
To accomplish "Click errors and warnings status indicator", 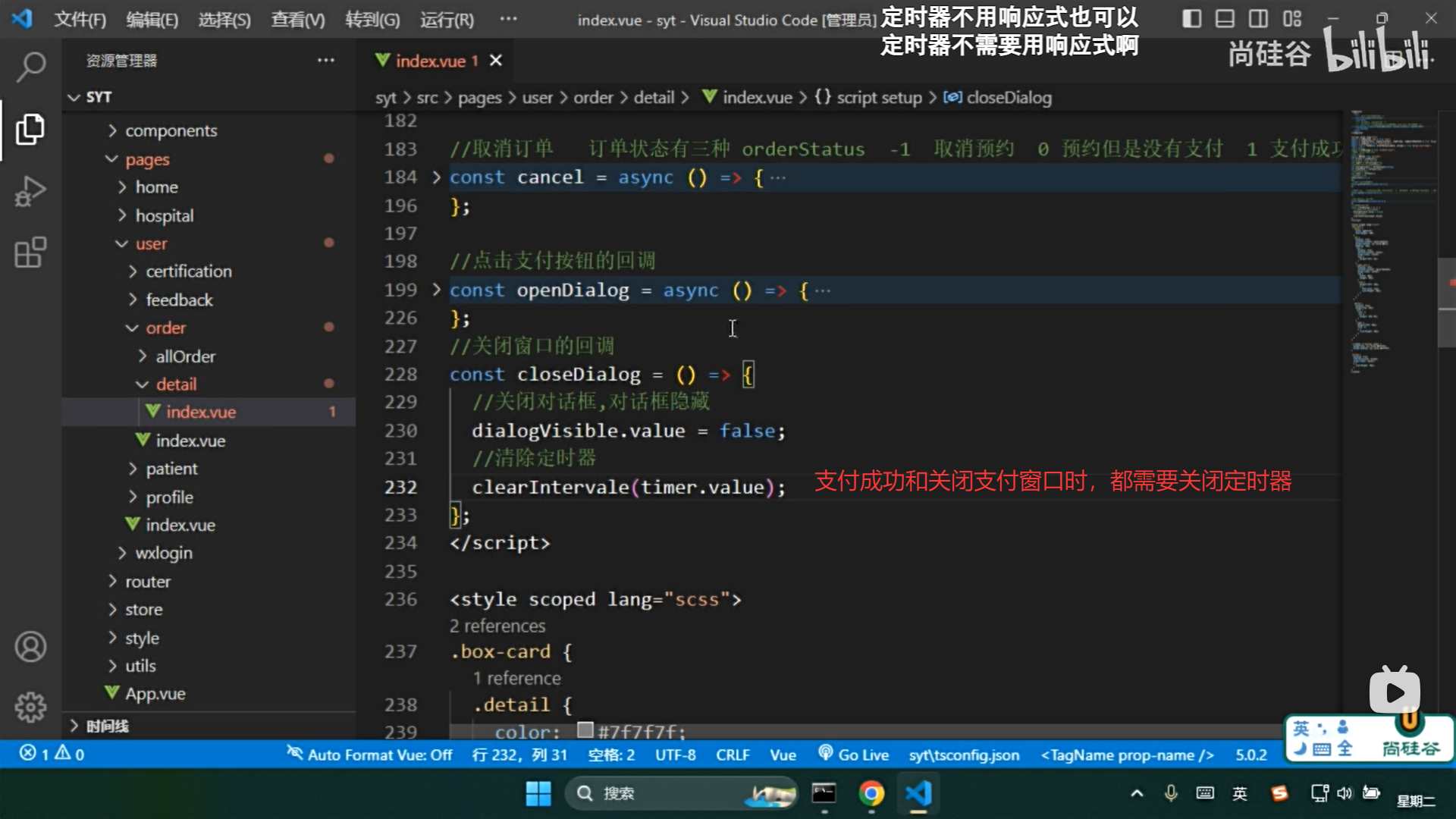I will 52,754.
